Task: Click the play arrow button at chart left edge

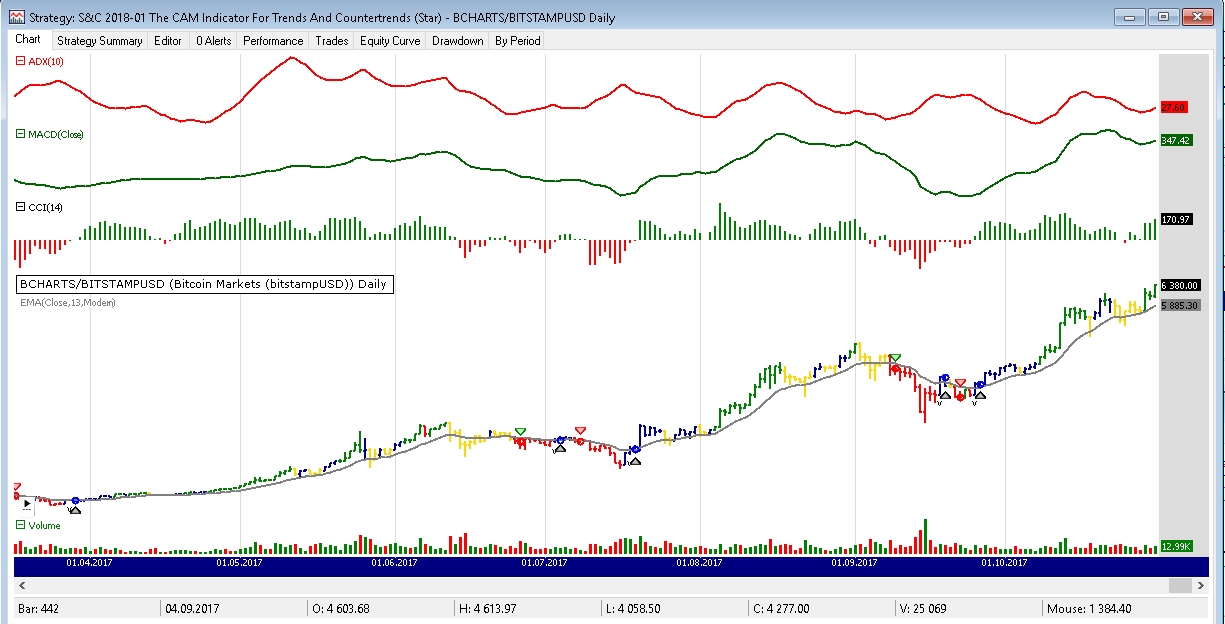Action: click(27, 505)
